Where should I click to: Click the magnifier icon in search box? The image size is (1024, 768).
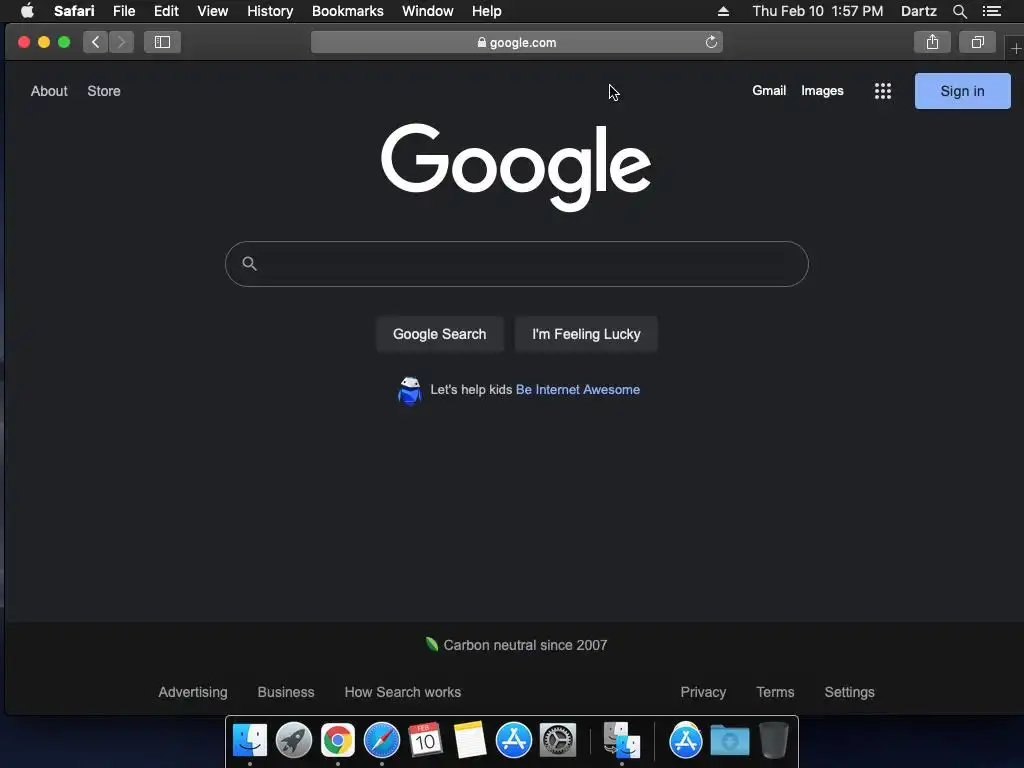[x=249, y=264]
